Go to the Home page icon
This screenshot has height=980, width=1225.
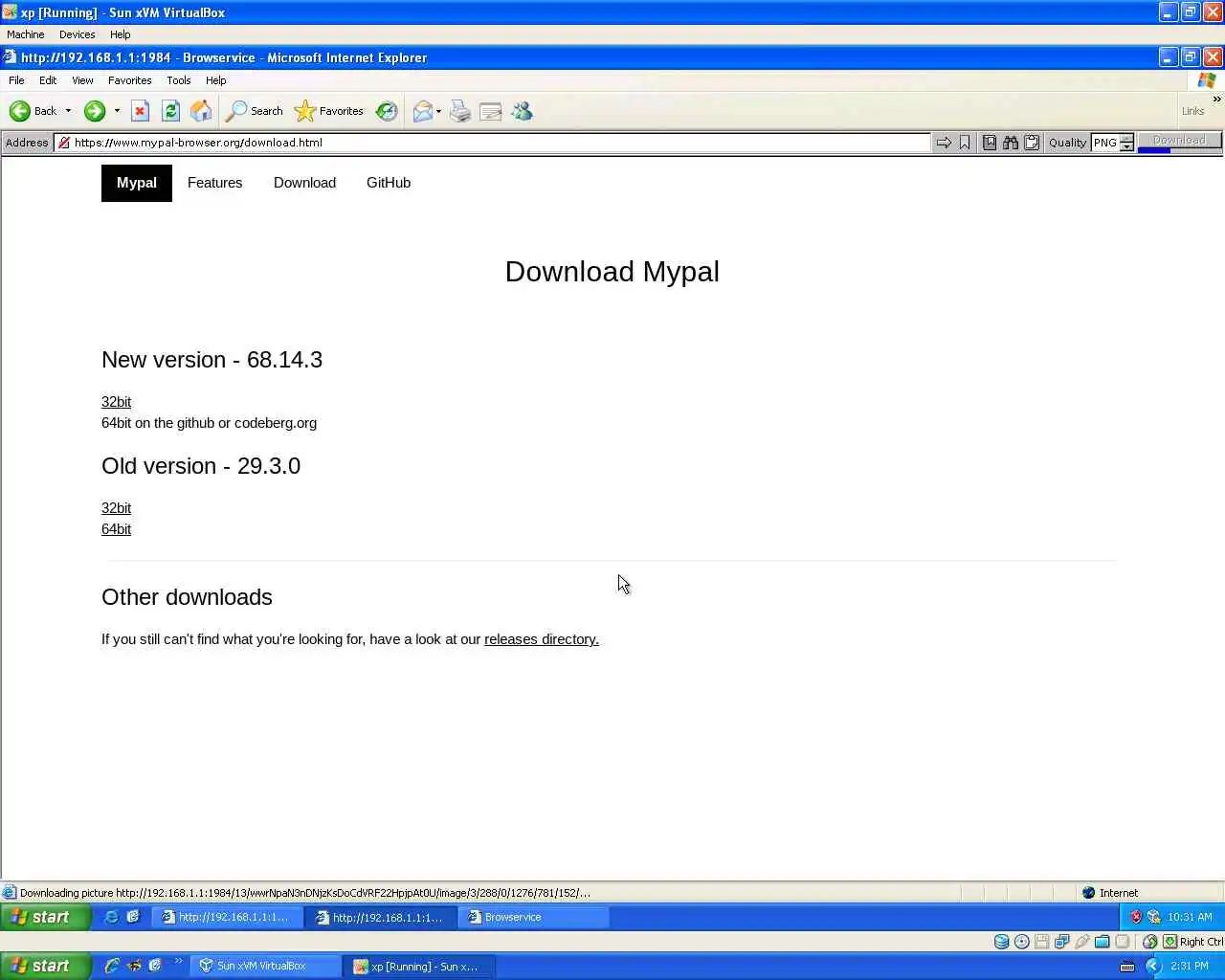201,111
